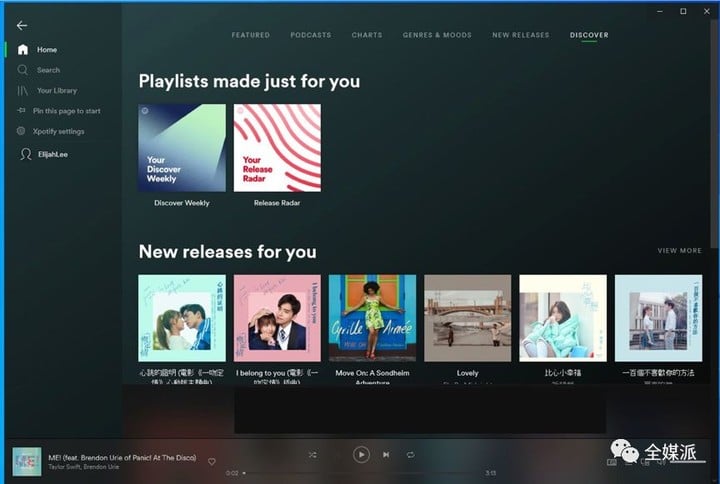Screen dimensions: 720x484
Task: Skip to the next track
Action: point(386,455)
